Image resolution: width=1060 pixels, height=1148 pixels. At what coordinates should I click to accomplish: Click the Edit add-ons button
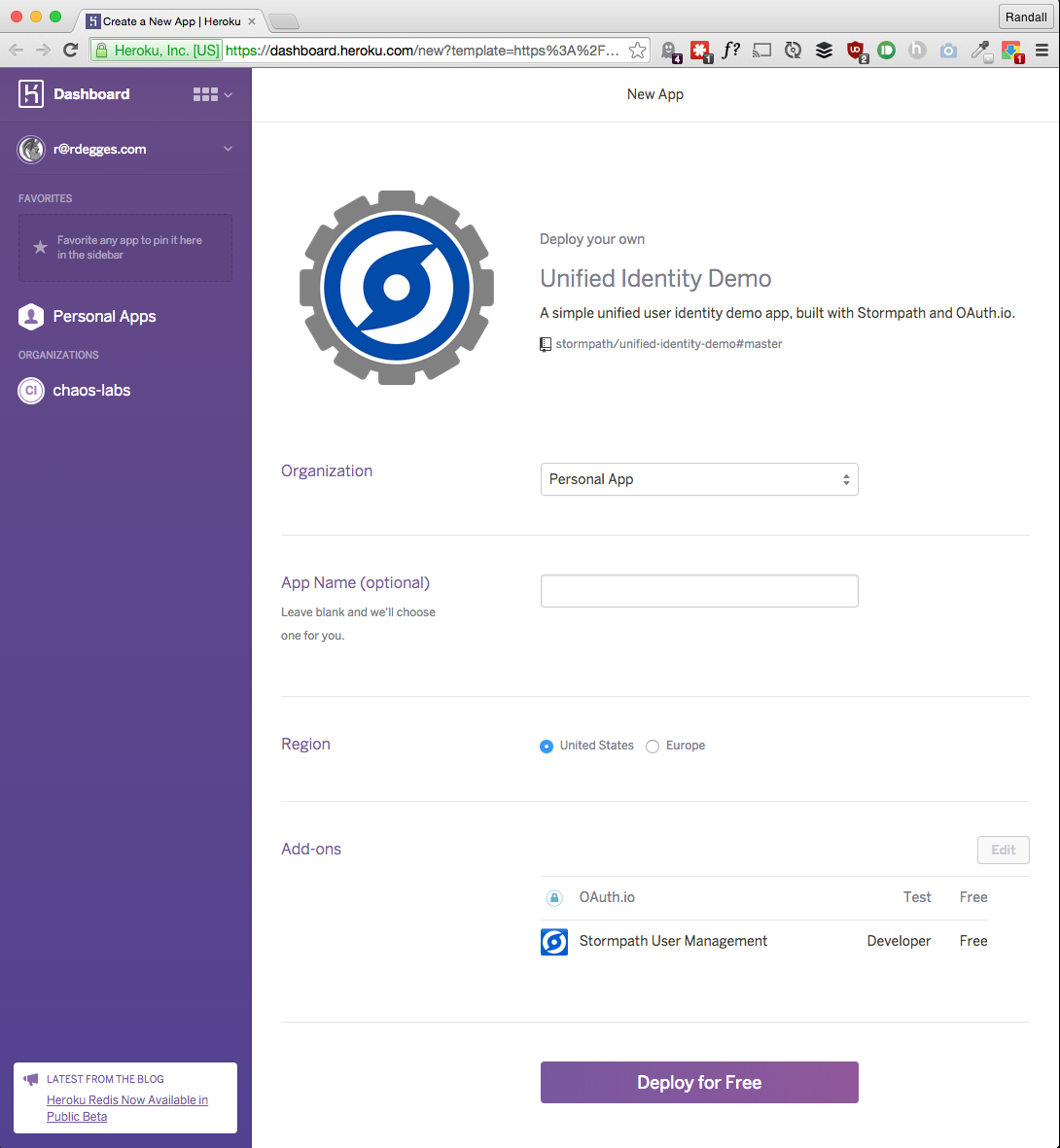pos(1004,850)
